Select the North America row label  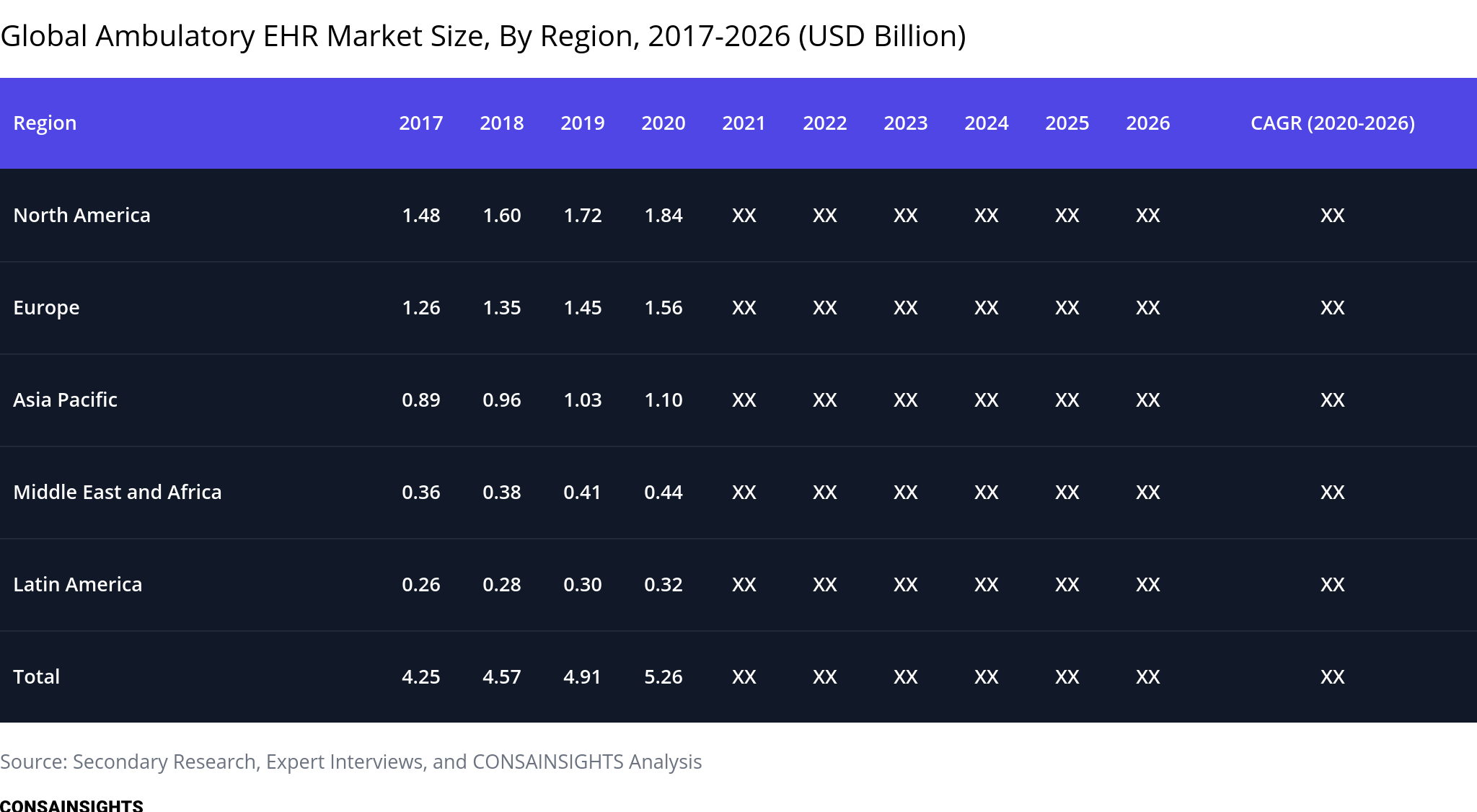[x=81, y=215]
